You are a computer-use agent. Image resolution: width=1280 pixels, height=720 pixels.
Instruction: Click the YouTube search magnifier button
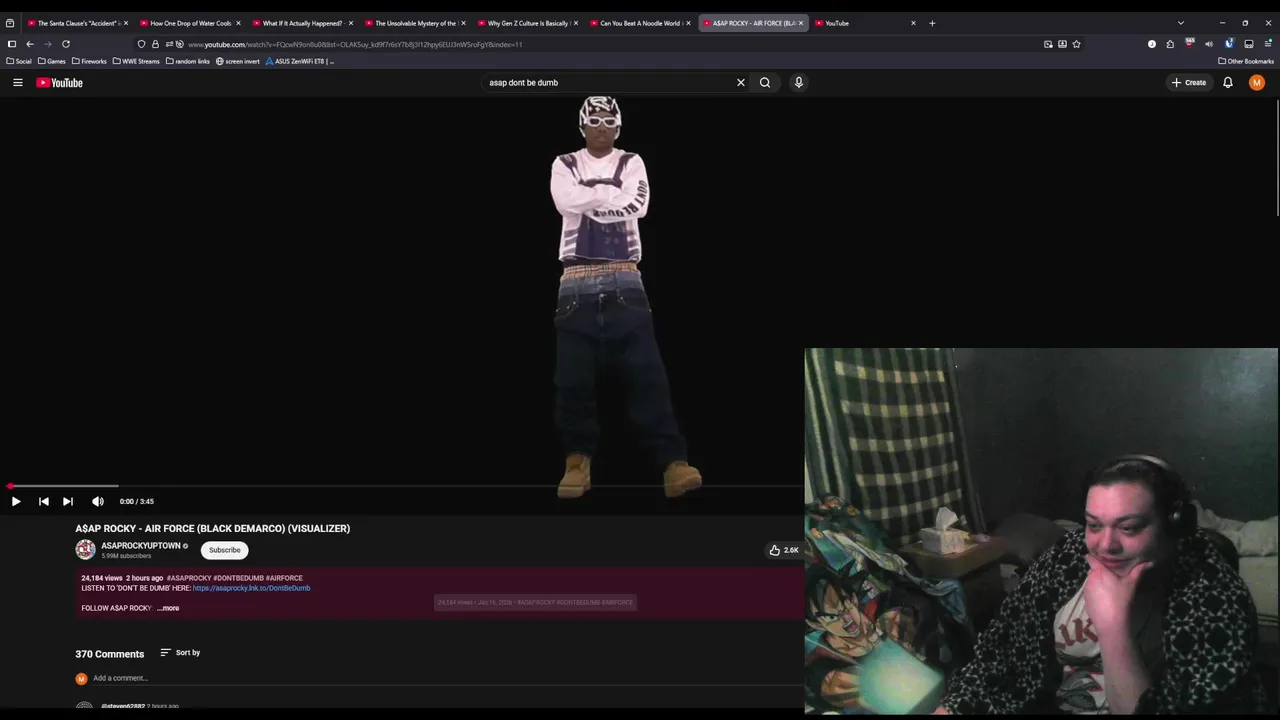(765, 83)
